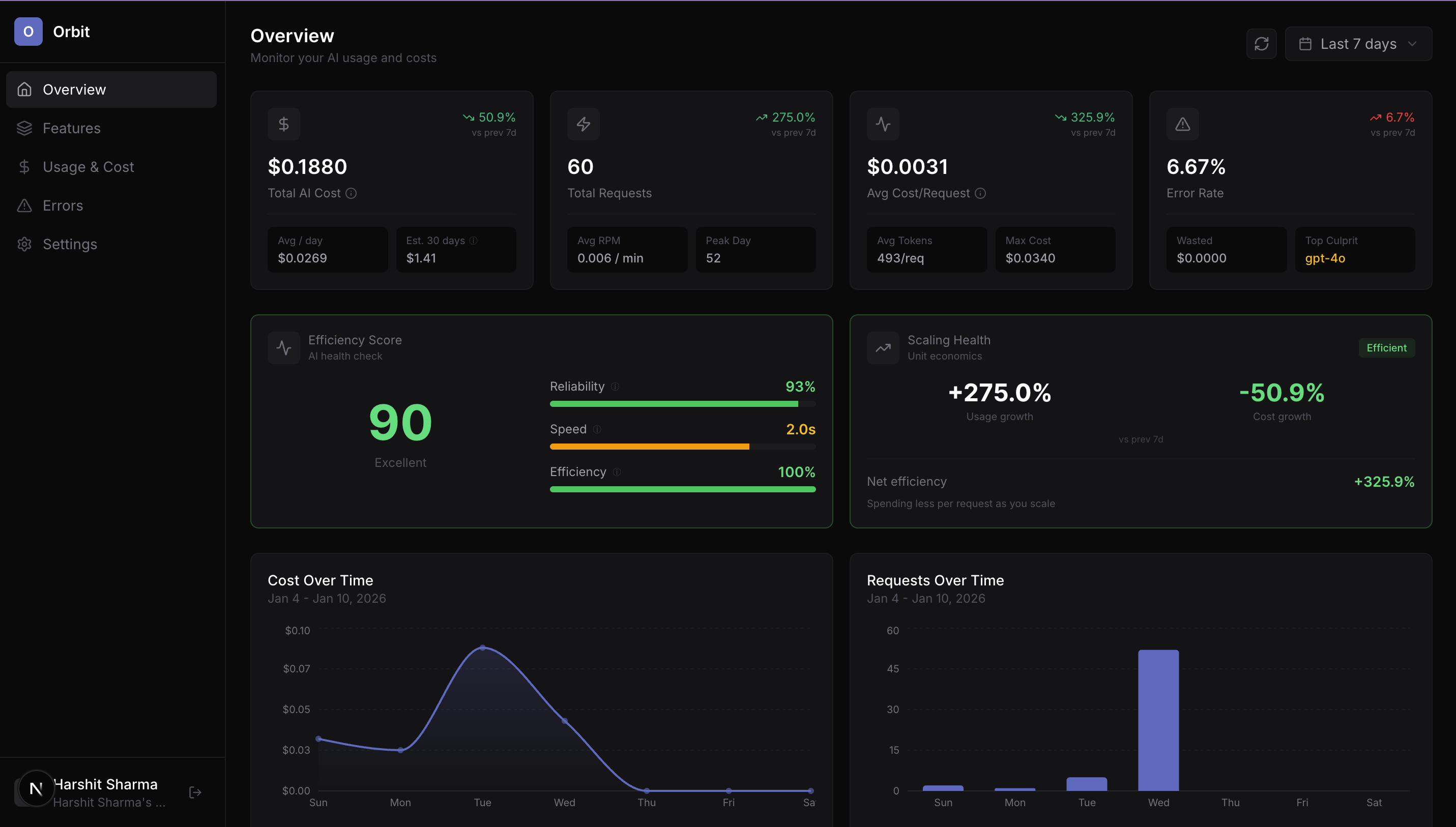This screenshot has width=1456, height=827.
Task: Select the Overview home icon
Action: 24,89
